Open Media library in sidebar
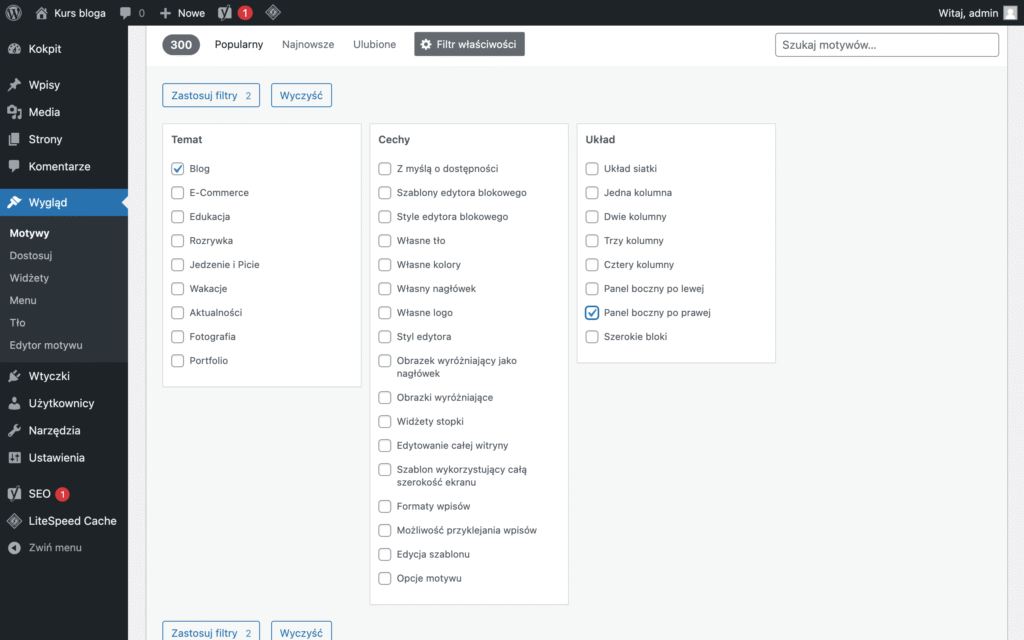Screen dimensions: 1024x640 [x=44, y=112]
